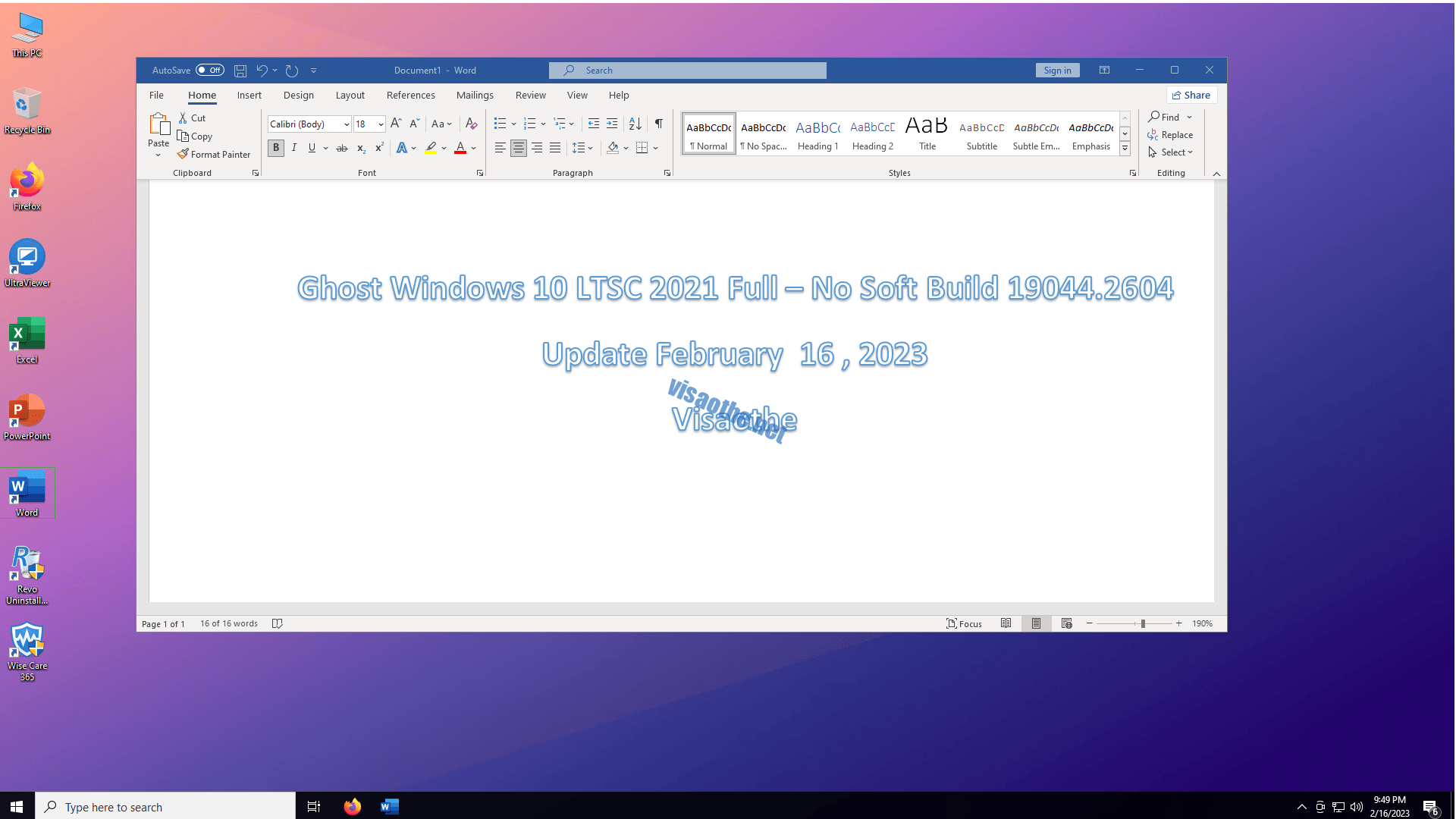Click the Paste clipboard icon
This screenshot has width=1456, height=819.
pos(159,124)
